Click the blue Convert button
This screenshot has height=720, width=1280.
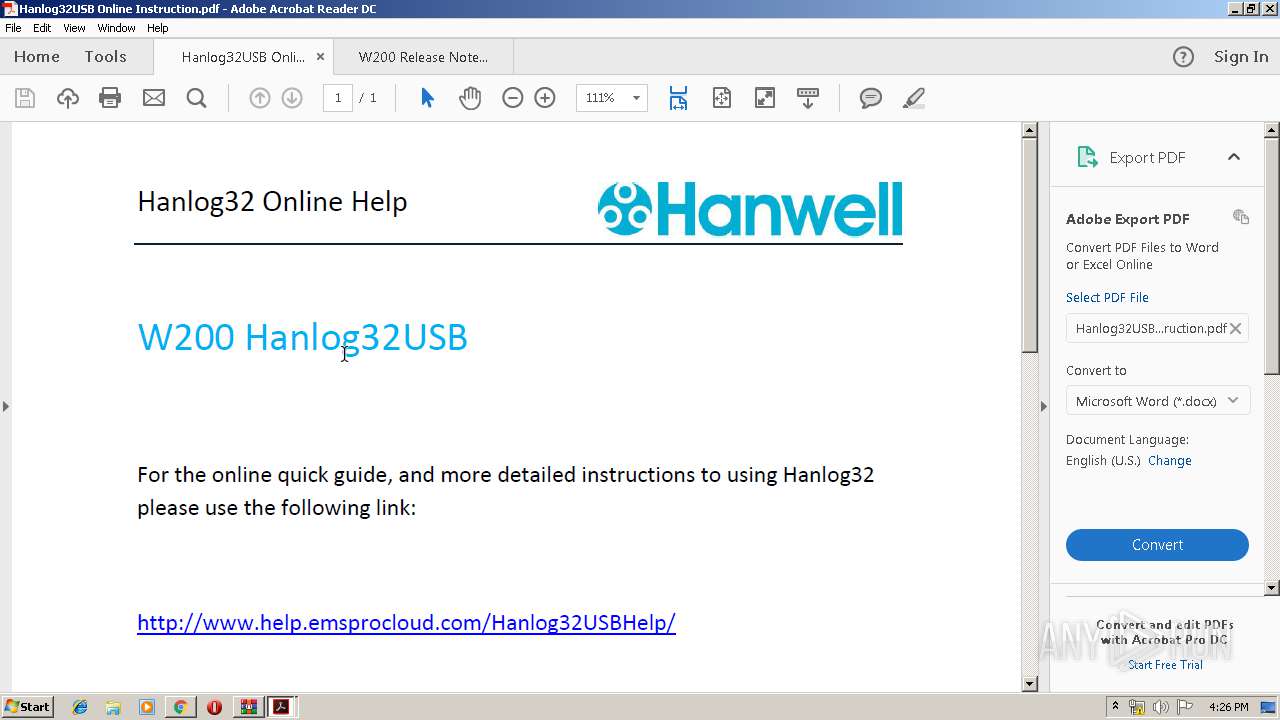(x=1157, y=545)
